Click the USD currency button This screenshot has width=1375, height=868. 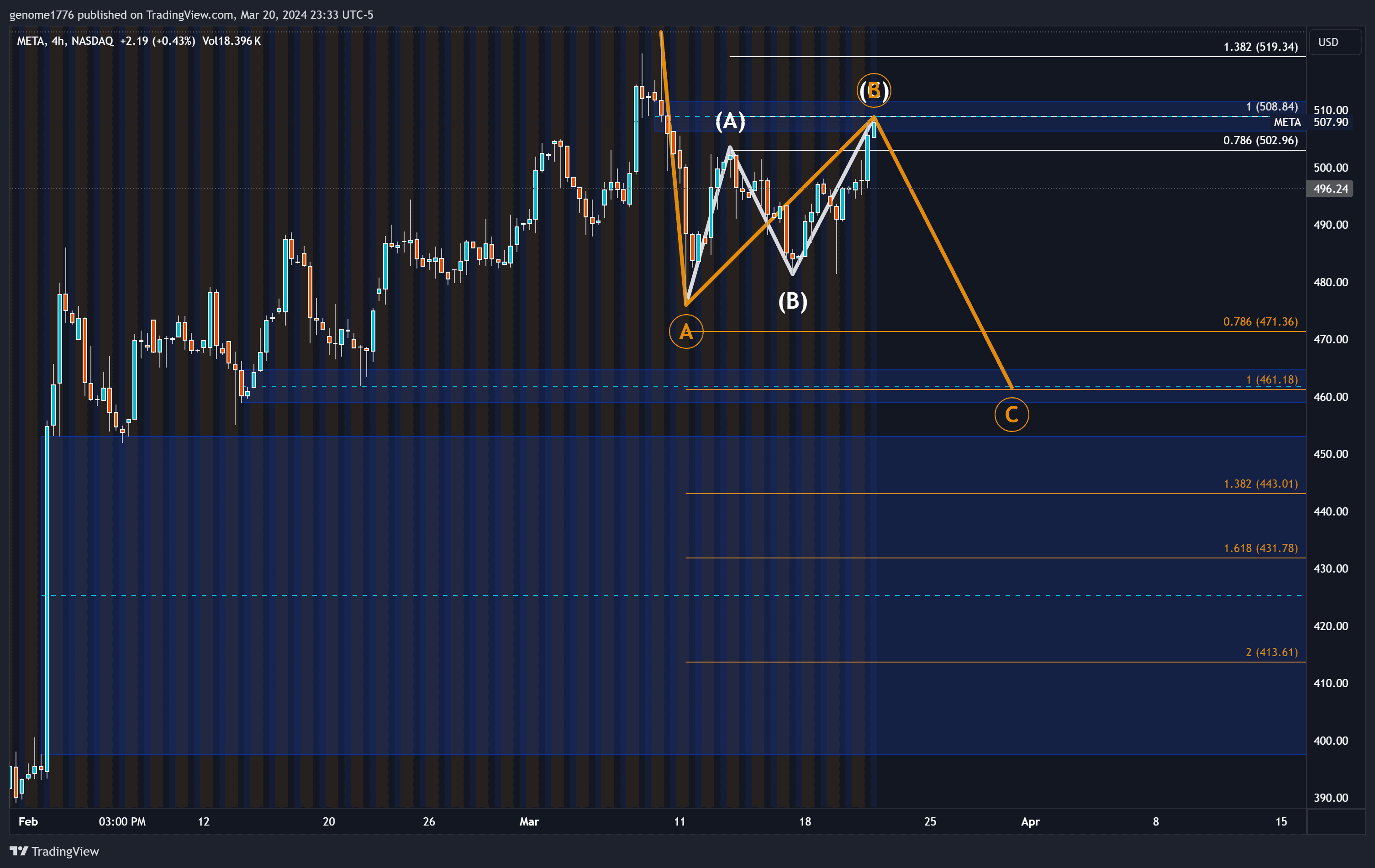click(1334, 42)
